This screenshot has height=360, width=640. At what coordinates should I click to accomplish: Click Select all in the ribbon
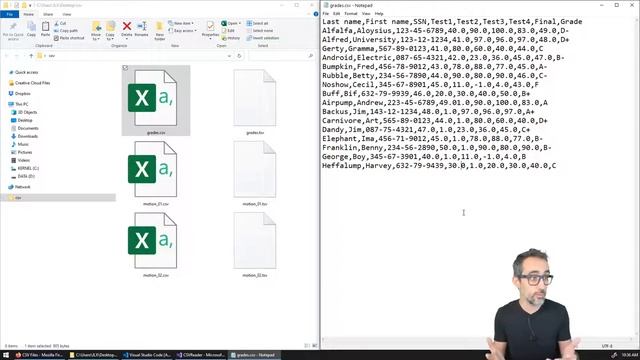coord(257,23)
